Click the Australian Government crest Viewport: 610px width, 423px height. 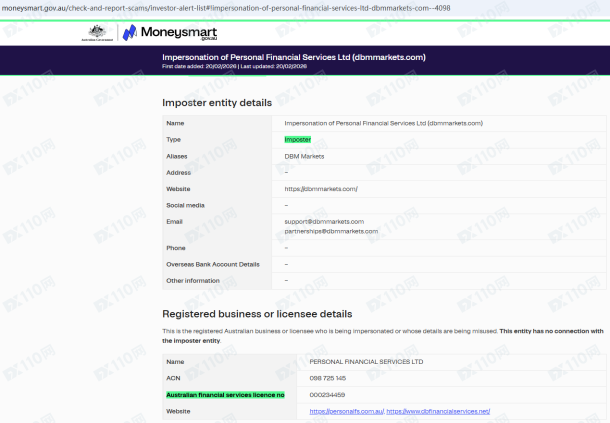(x=97, y=33)
